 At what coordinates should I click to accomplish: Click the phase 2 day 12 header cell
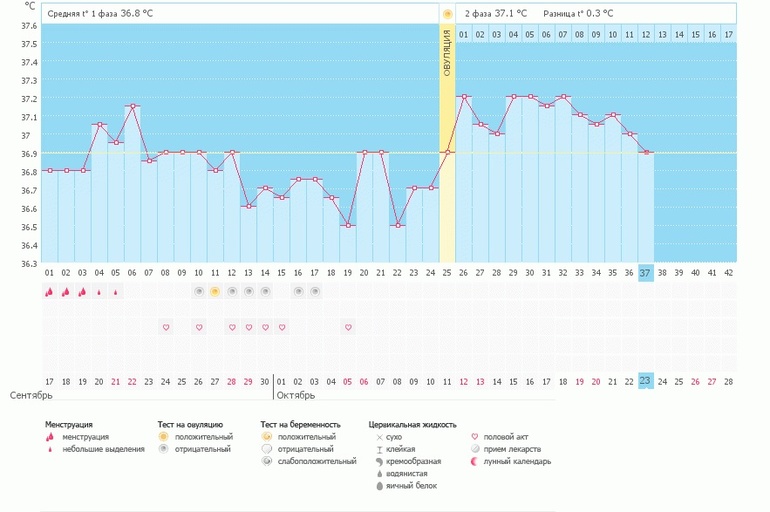click(x=646, y=35)
